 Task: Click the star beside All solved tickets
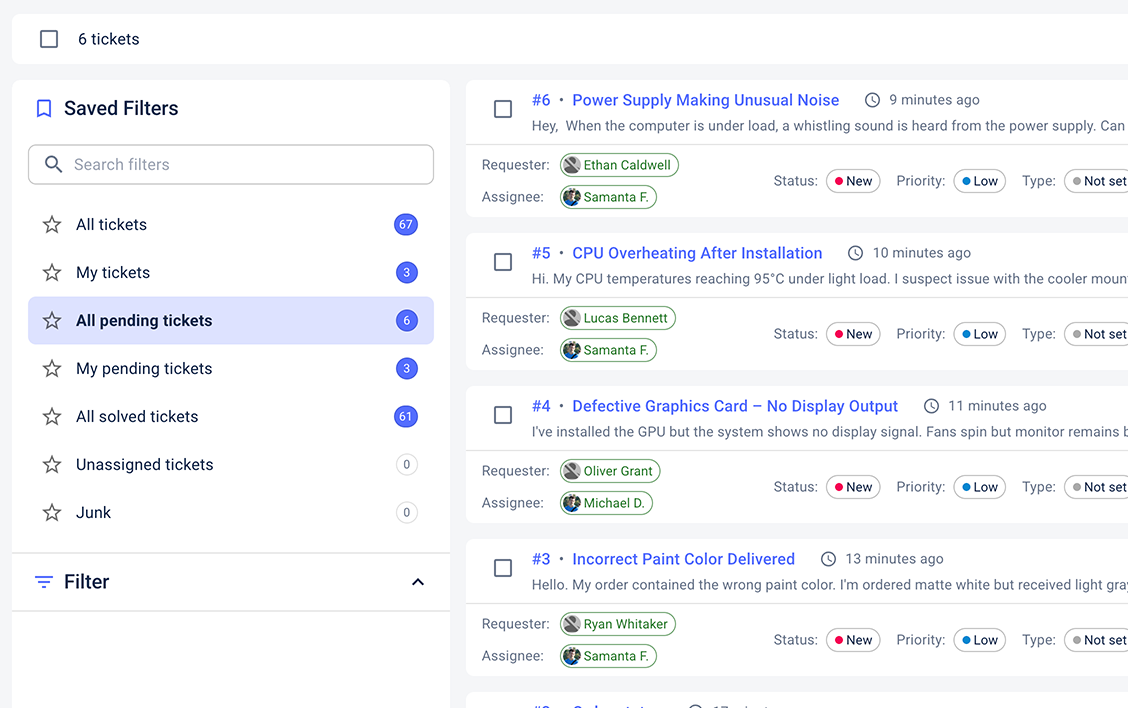[52, 417]
